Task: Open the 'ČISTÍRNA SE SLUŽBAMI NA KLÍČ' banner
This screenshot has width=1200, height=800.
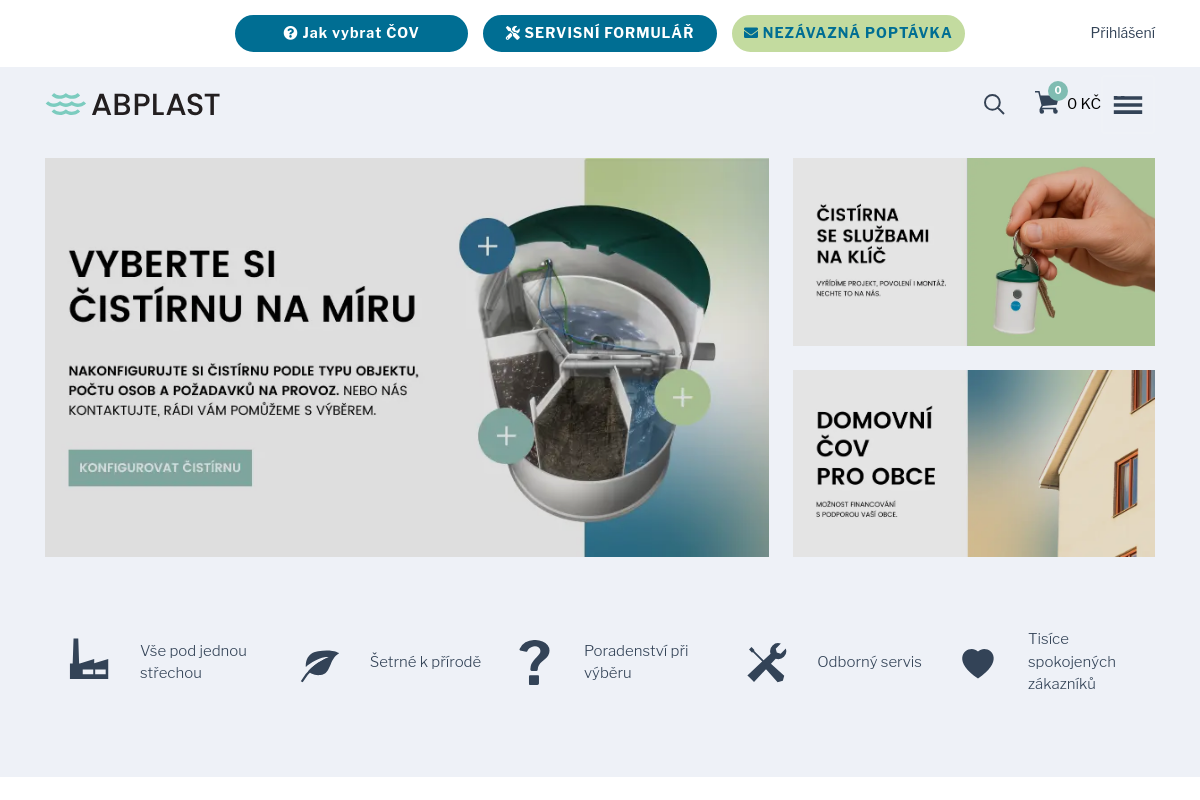Action: point(973,251)
